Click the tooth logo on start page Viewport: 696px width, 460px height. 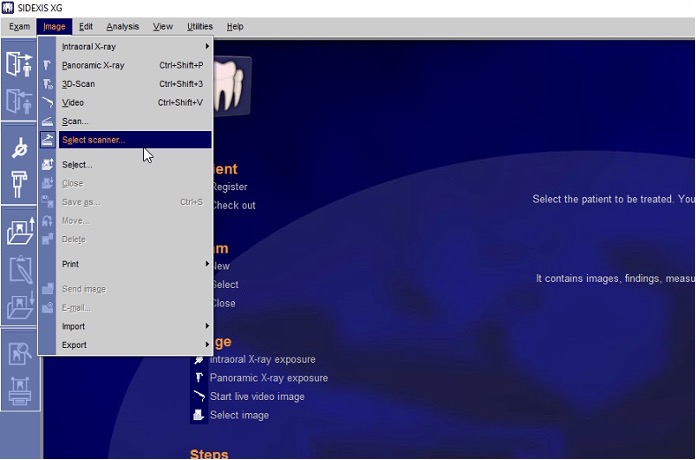(x=232, y=85)
